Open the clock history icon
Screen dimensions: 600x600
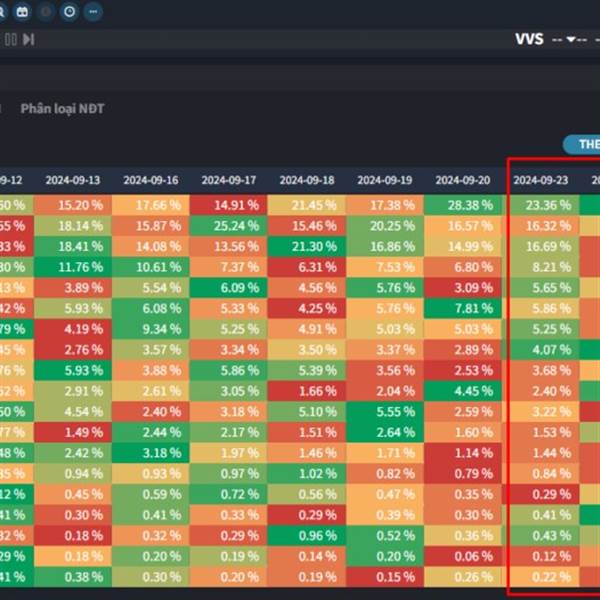(x=70, y=11)
